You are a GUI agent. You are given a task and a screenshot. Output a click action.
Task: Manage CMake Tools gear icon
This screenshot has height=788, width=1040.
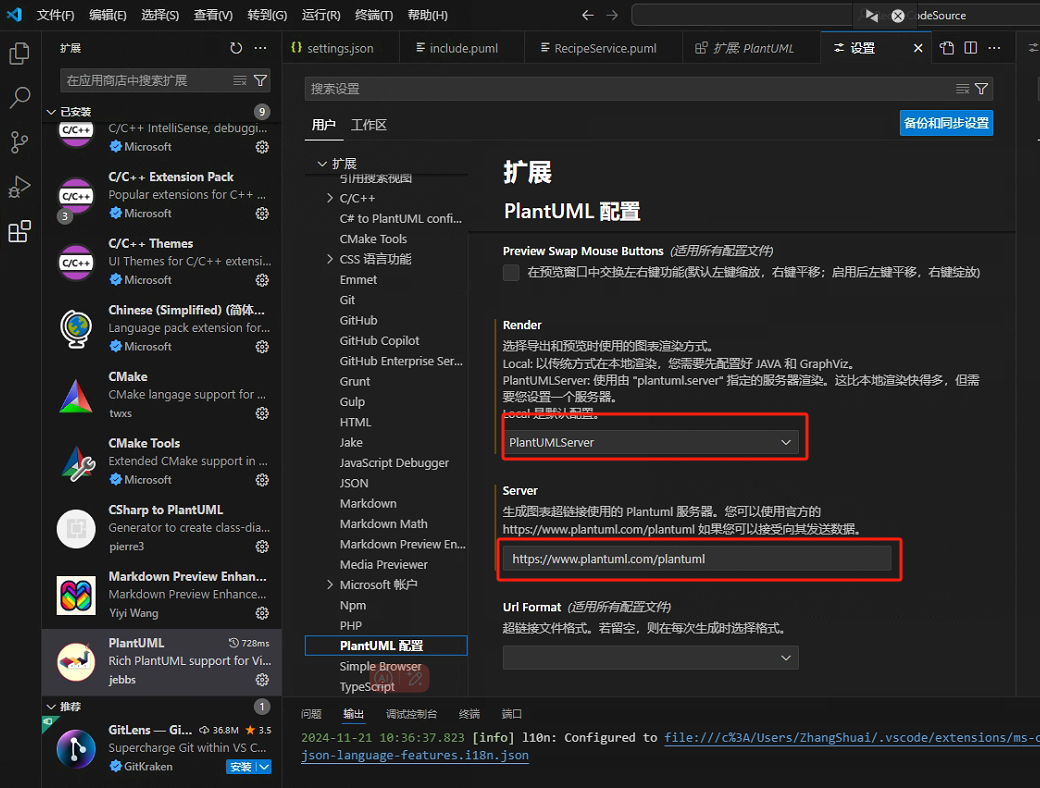pos(262,480)
